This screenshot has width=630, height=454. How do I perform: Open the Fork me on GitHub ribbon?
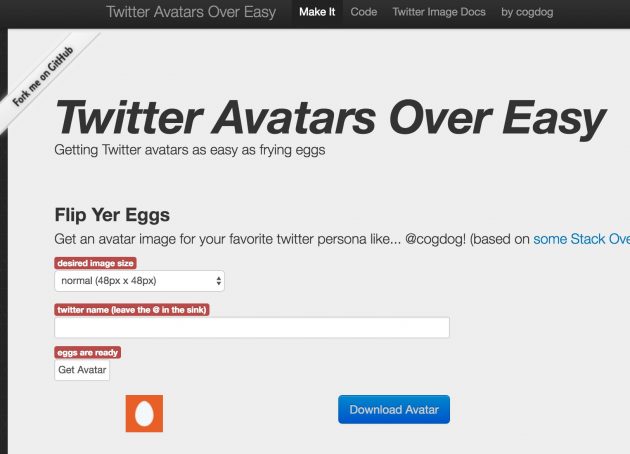coord(43,76)
